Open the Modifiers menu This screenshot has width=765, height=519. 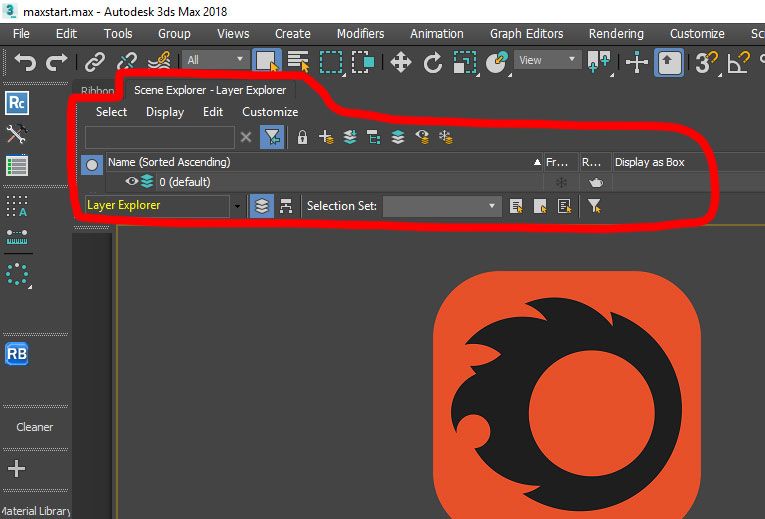tap(361, 34)
